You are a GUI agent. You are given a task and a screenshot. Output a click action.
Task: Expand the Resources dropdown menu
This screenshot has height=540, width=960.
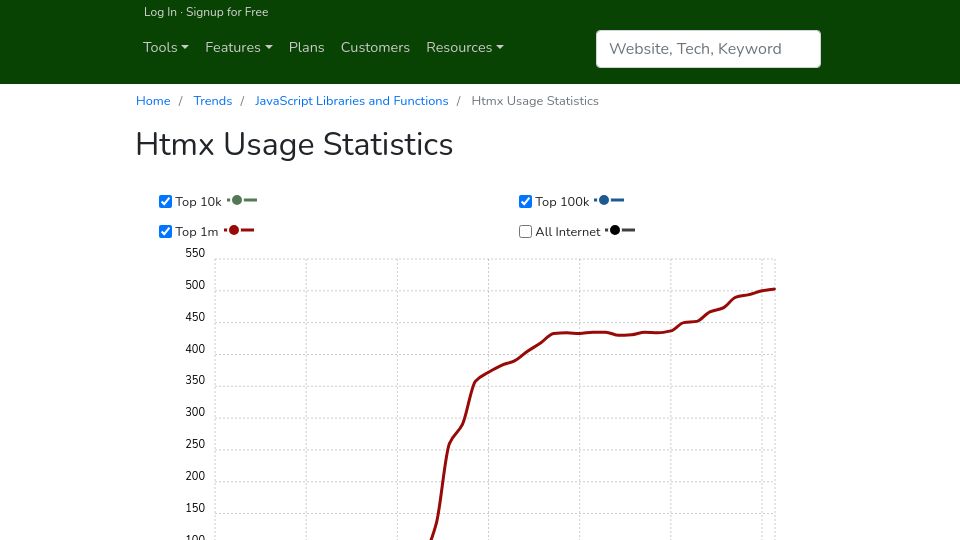pos(465,47)
